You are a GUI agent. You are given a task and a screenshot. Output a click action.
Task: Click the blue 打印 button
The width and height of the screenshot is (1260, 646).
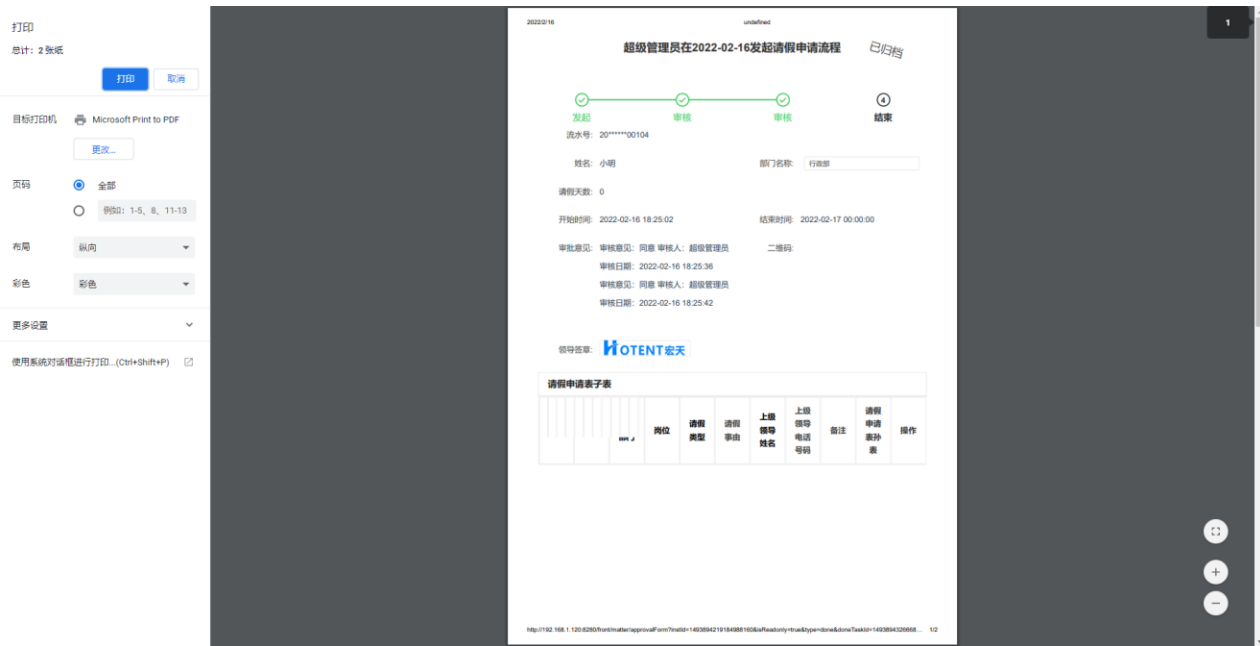125,79
